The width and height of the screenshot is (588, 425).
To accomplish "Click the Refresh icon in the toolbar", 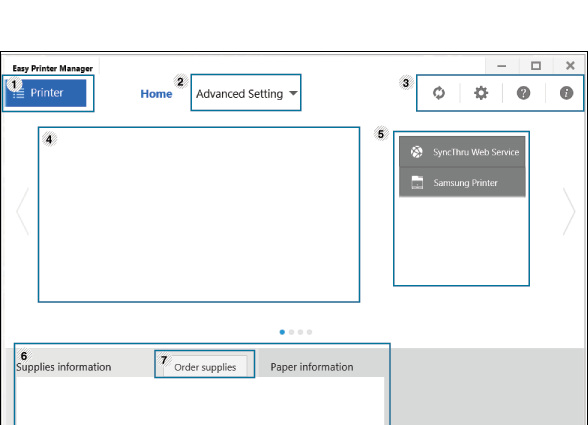I will click(x=439, y=93).
